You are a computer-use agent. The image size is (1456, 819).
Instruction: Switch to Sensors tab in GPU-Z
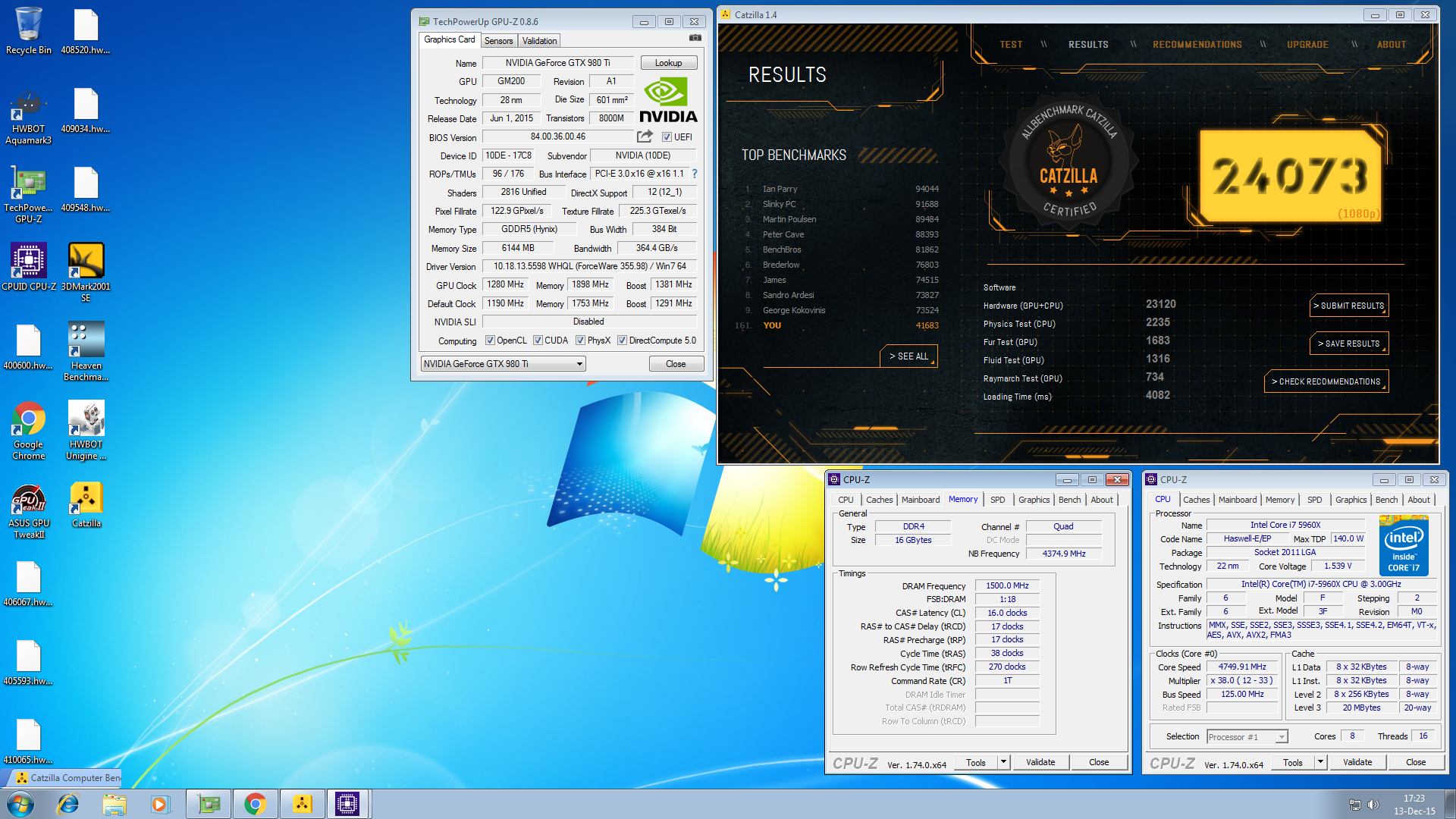point(498,40)
